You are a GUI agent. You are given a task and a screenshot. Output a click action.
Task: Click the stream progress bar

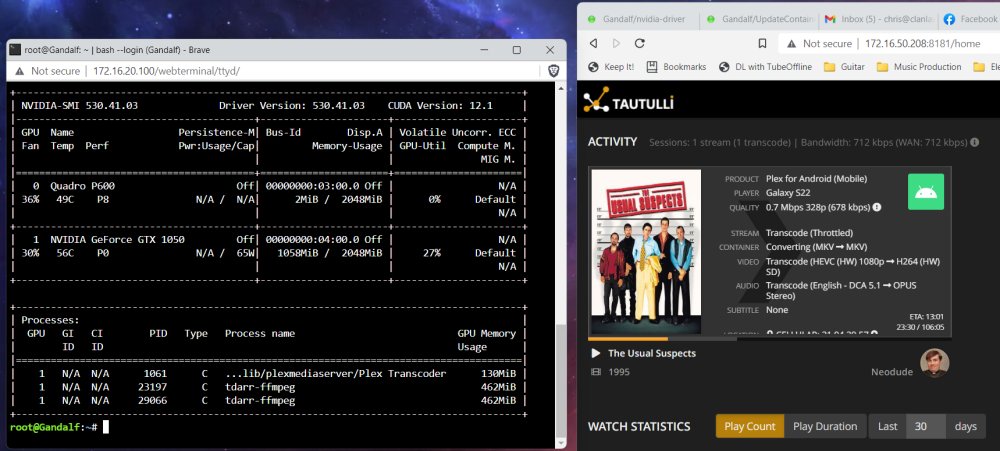pos(770,339)
